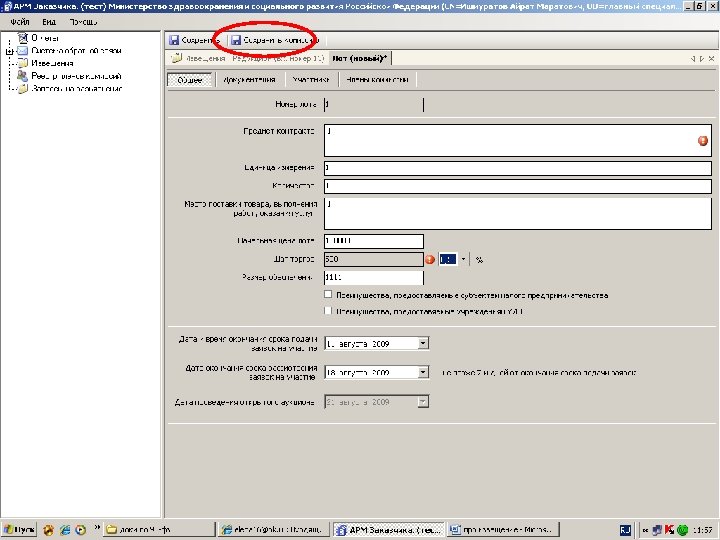Select the Лот (новый)* document tab
Viewport: 720px width, 540px height.
point(360,58)
